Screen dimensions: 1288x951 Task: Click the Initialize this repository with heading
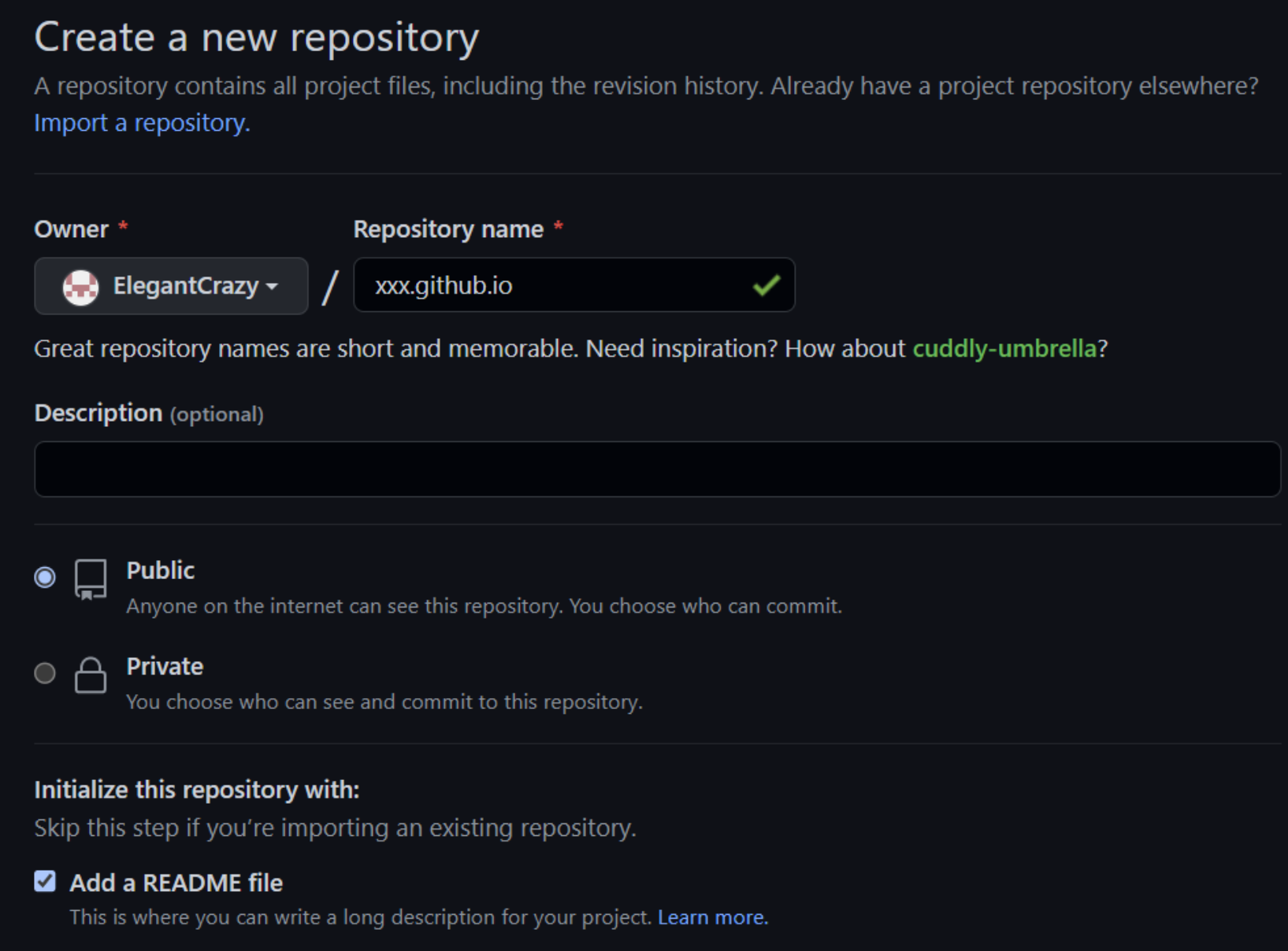pos(197,789)
